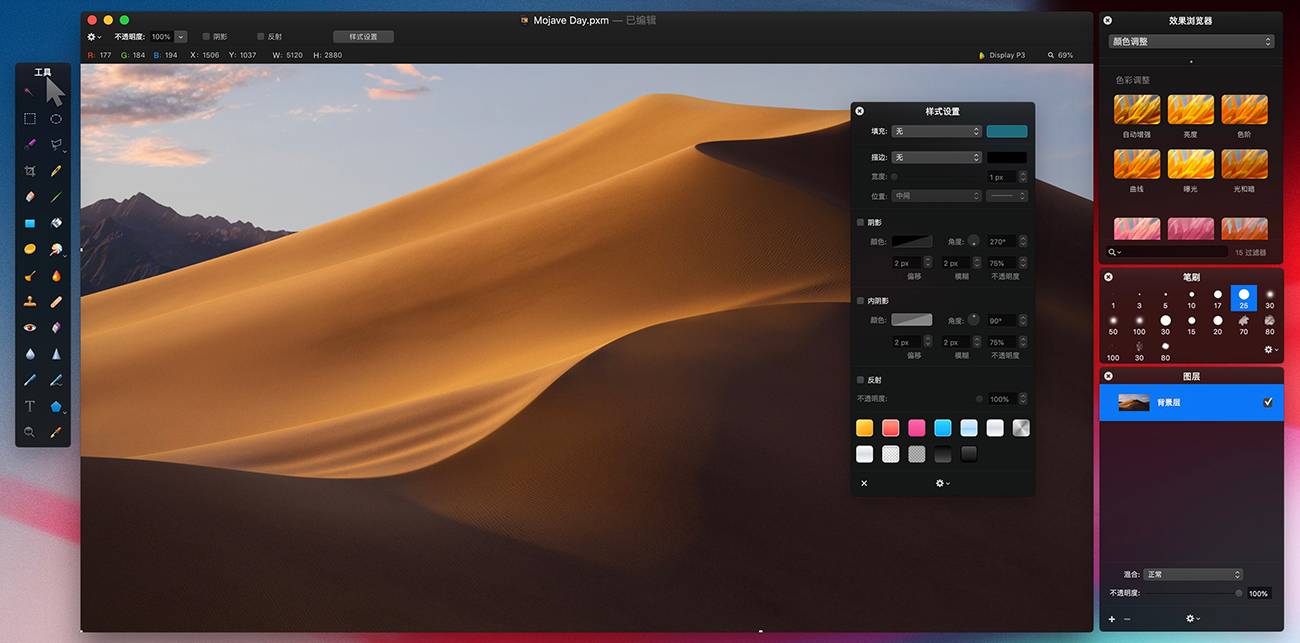Open the 描边 stroke type dropdown
Viewport: 1300px width, 643px height.
[x=936, y=157]
